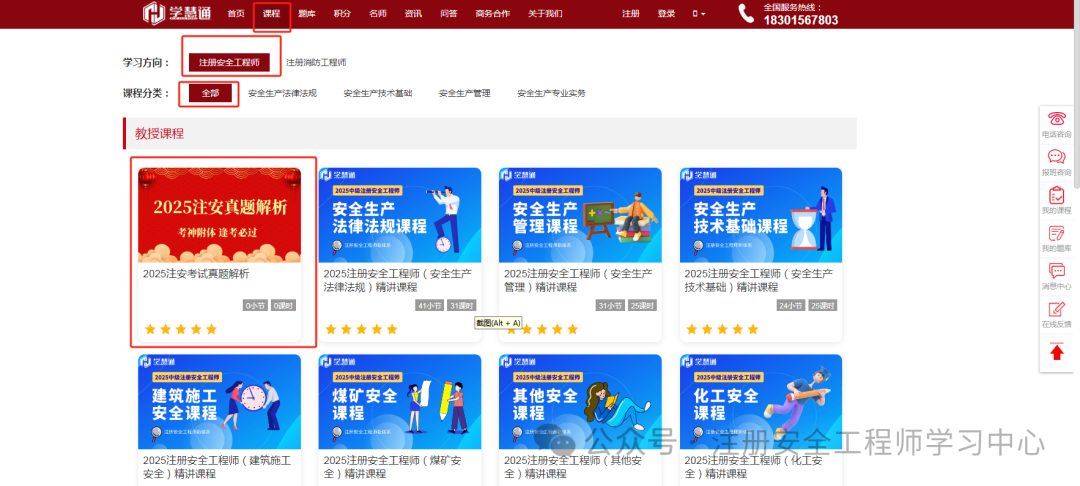Click the 注册 link in the header

click(630, 14)
